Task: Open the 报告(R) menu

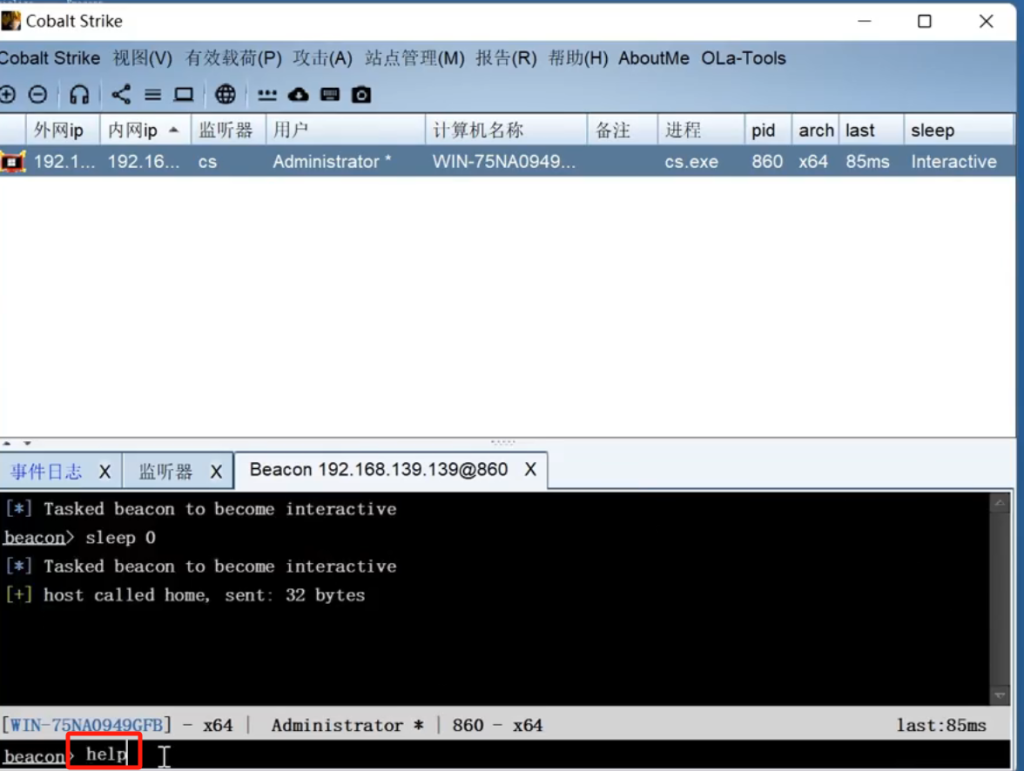Action: pyautogui.click(x=506, y=58)
